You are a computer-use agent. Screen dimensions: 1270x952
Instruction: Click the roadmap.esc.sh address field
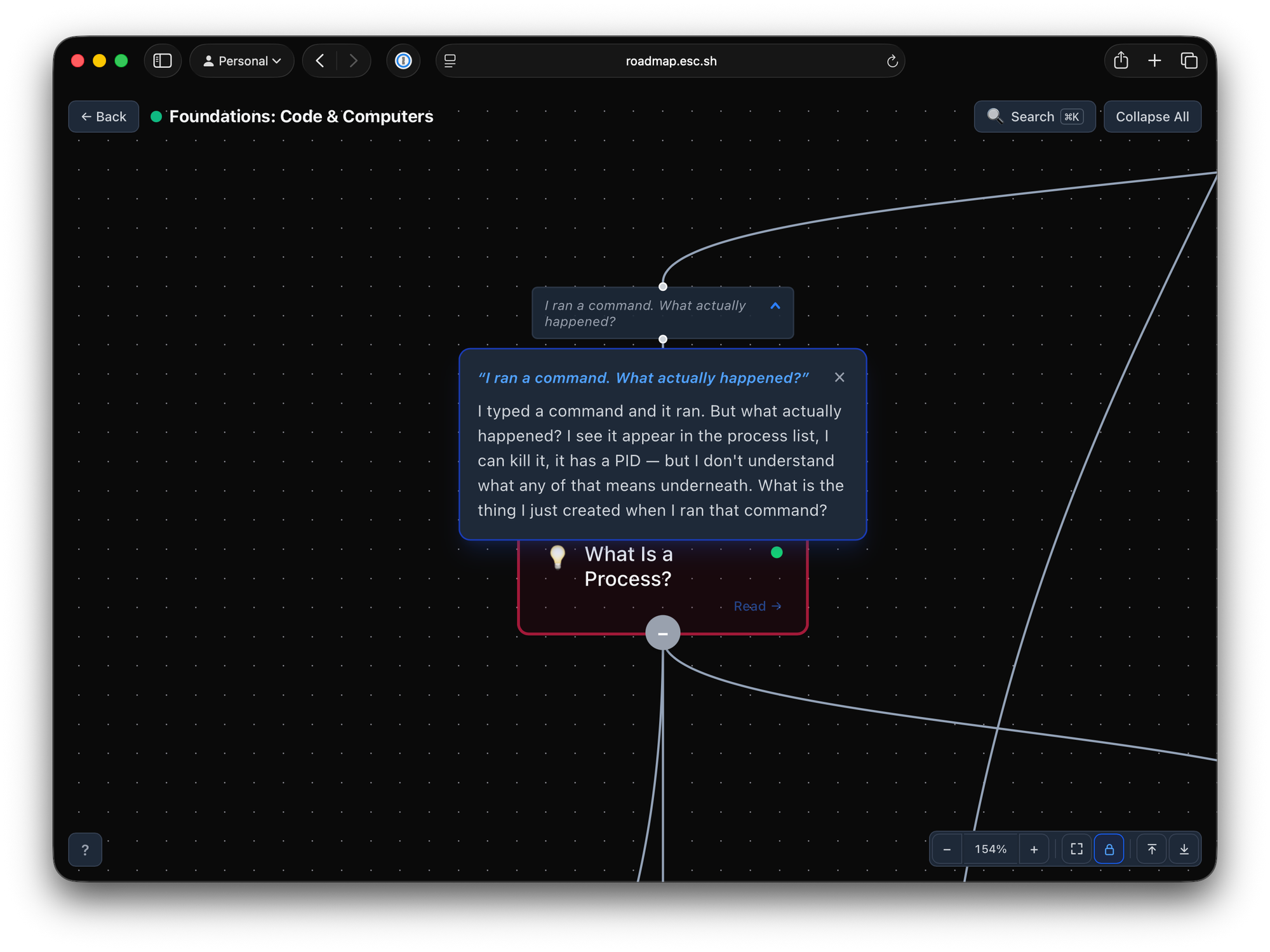[x=671, y=61]
